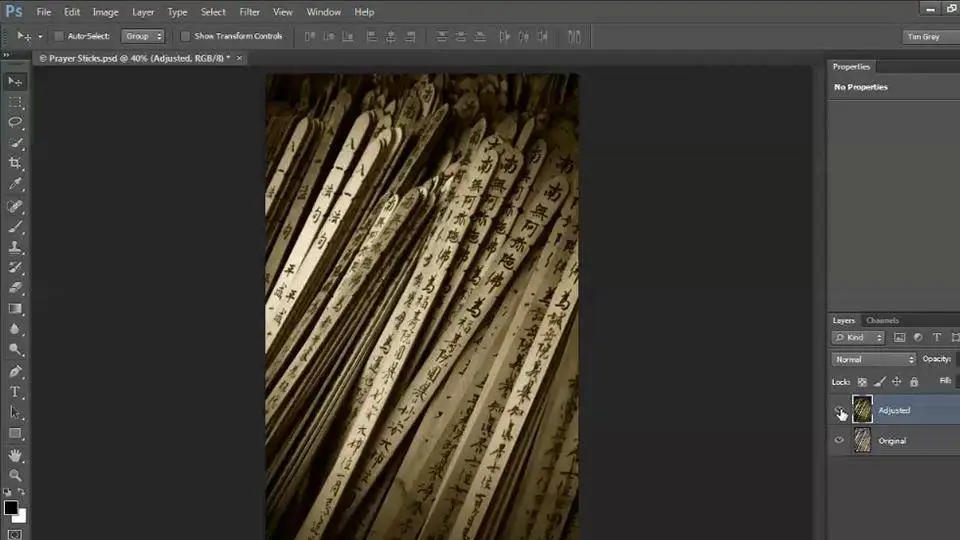Select the Eraser tool
960x540 pixels.
point(15,288)
